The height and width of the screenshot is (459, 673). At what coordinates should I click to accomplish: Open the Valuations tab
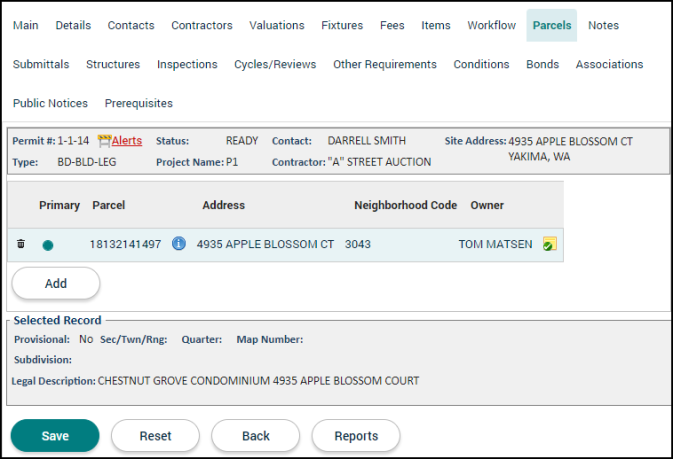(x=277, y=25)
